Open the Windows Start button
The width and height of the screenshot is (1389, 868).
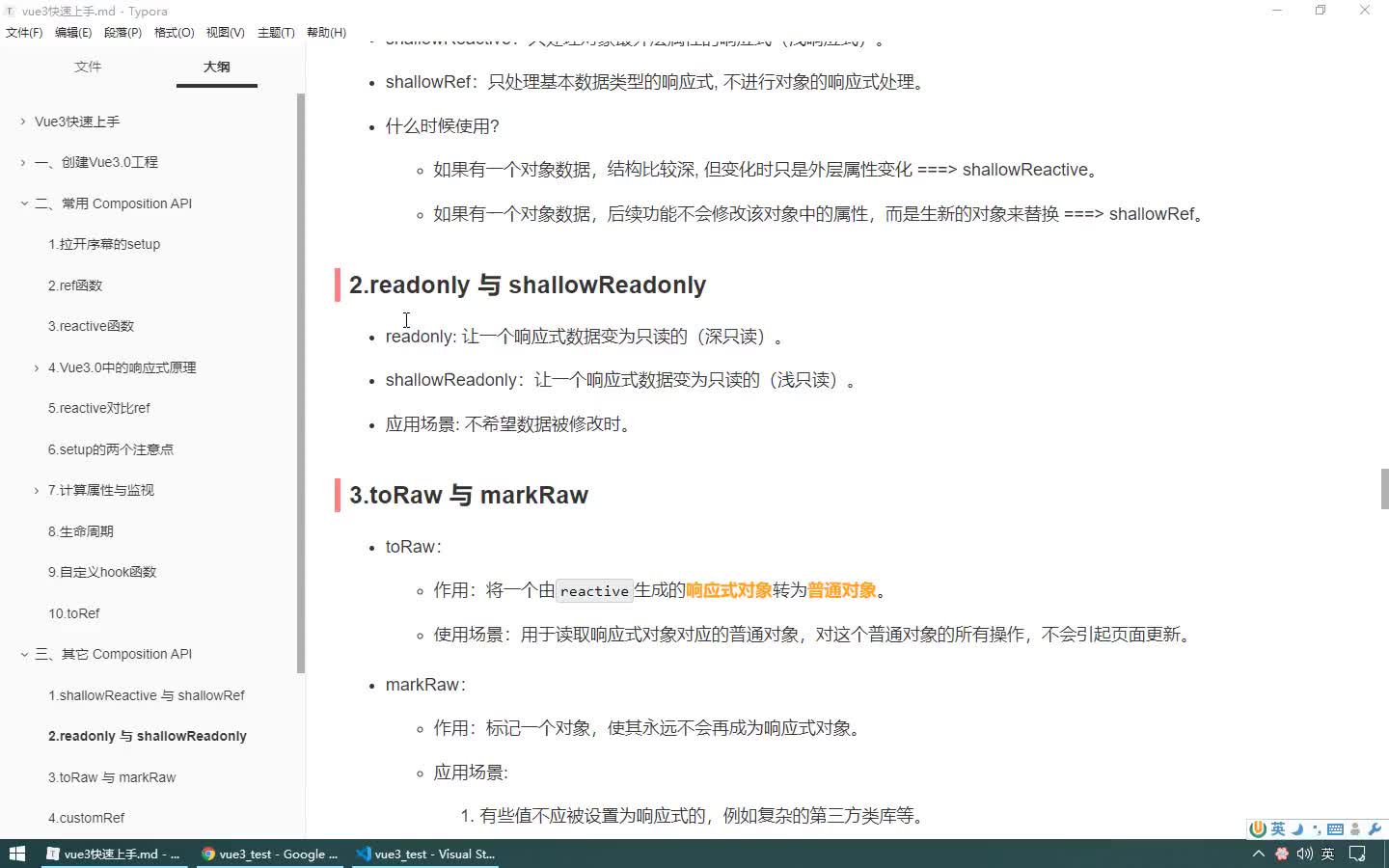coord(16,854)
